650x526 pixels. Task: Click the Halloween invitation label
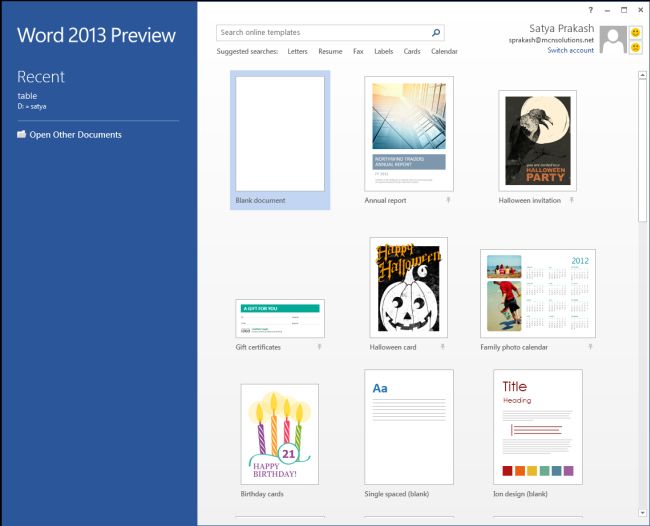[529, 200]
